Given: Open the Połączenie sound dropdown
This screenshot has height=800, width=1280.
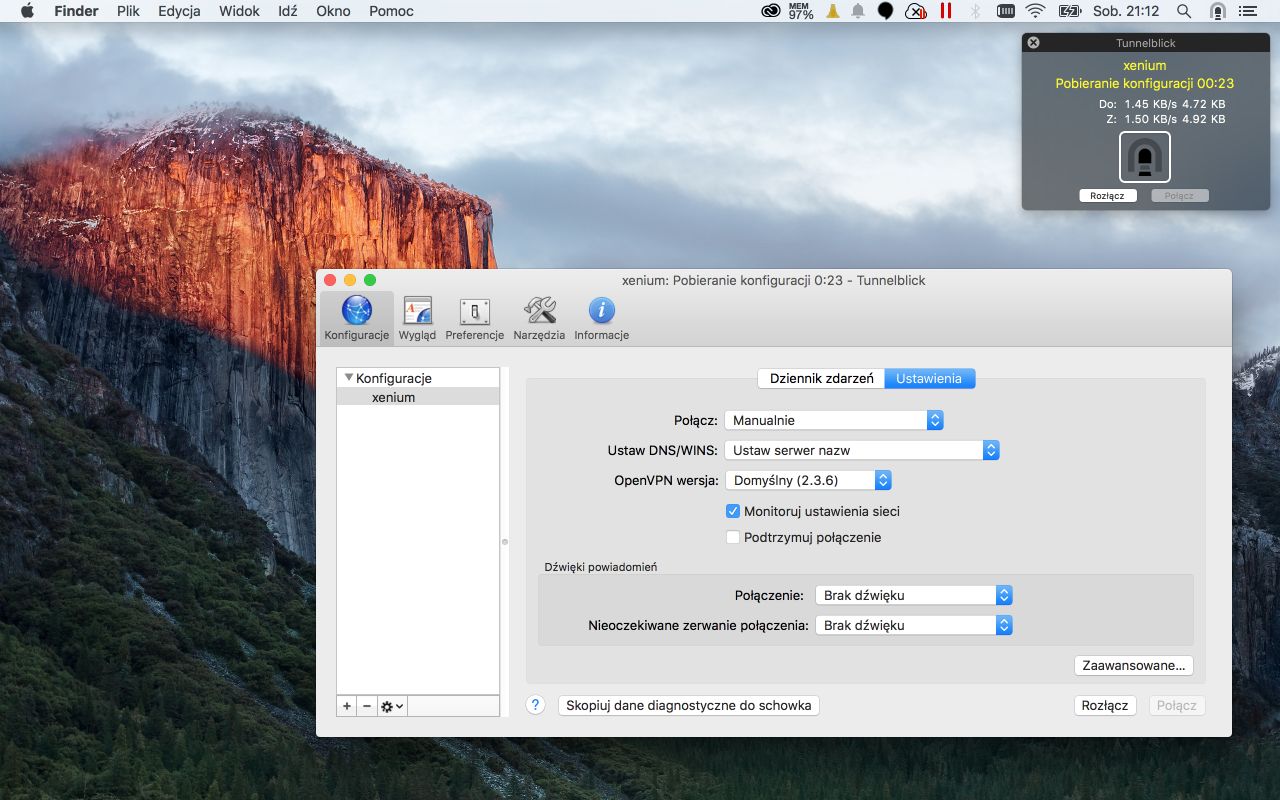Looking at the screenshot, I should coord(914,595).
